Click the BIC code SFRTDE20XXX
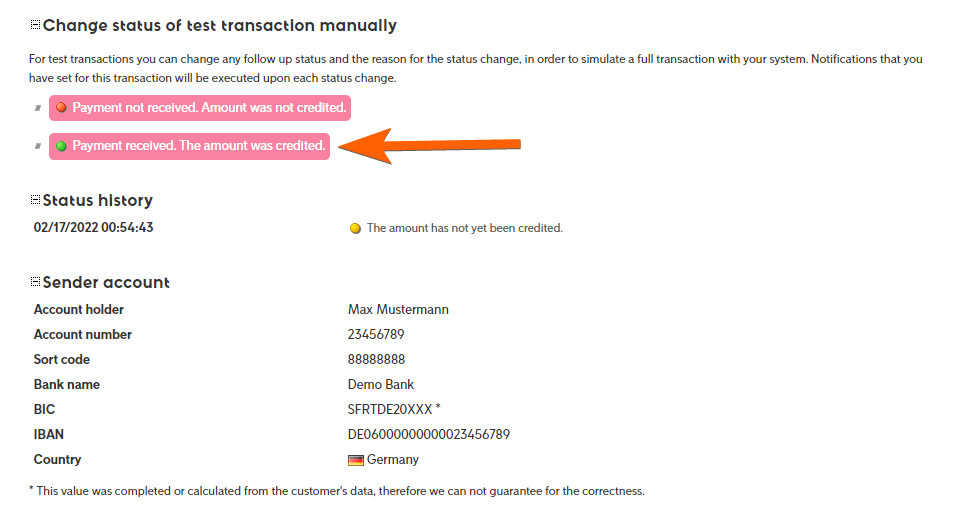The width and height of the screenshot is (966, 517). pyautogui.click(x=390, y=409)
